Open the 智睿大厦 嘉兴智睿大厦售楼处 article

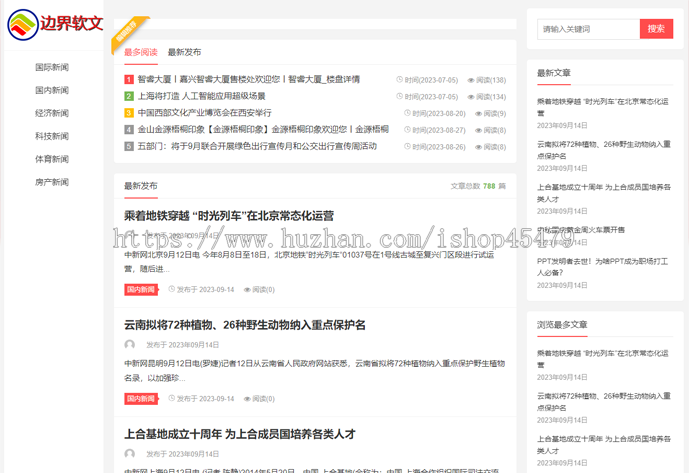point(249,79)
